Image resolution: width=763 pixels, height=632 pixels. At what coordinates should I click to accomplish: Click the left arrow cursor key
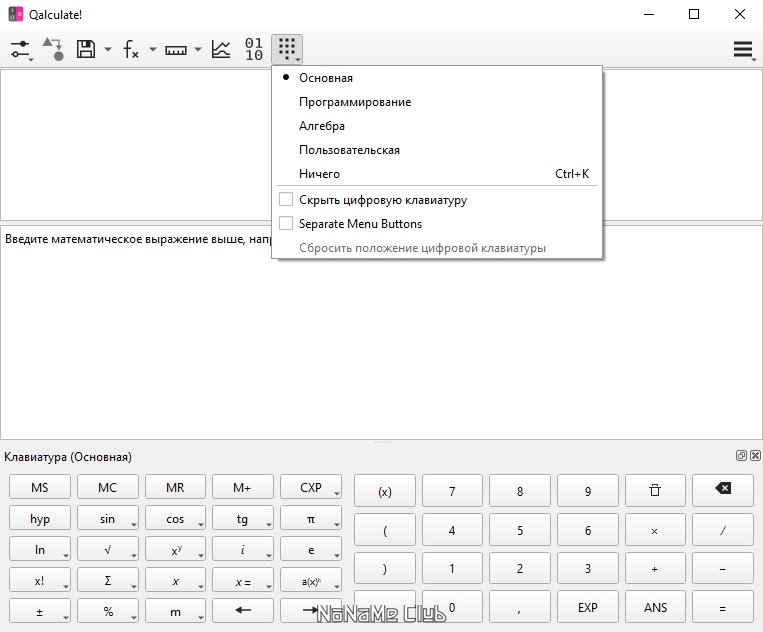click(x=243, y=609)
